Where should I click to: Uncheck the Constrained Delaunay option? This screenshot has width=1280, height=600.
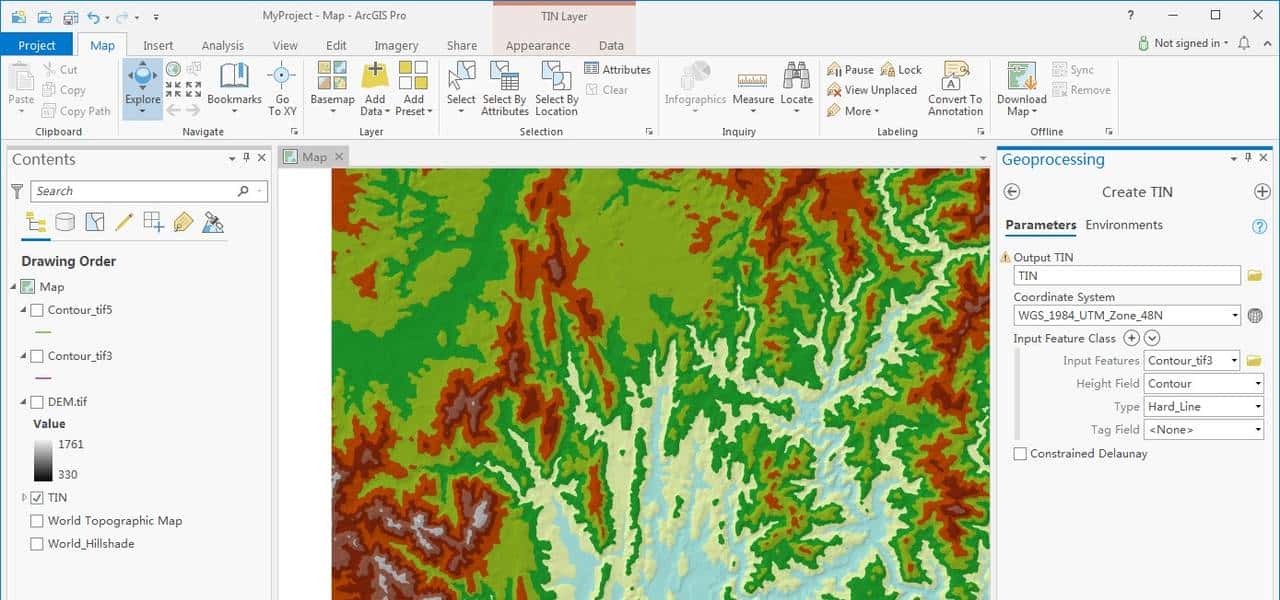coord(1020,453)
